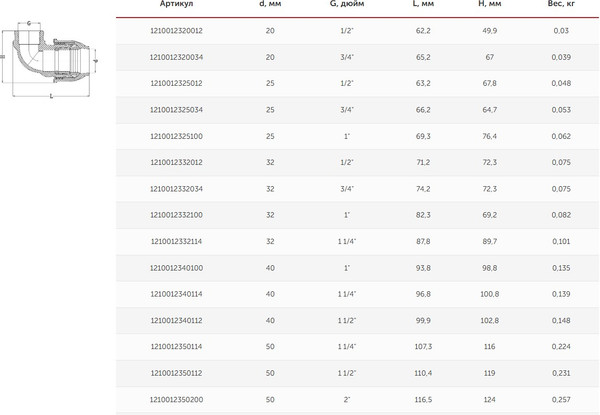Click the L value 62,2 cell

click(x=422, y=31)
